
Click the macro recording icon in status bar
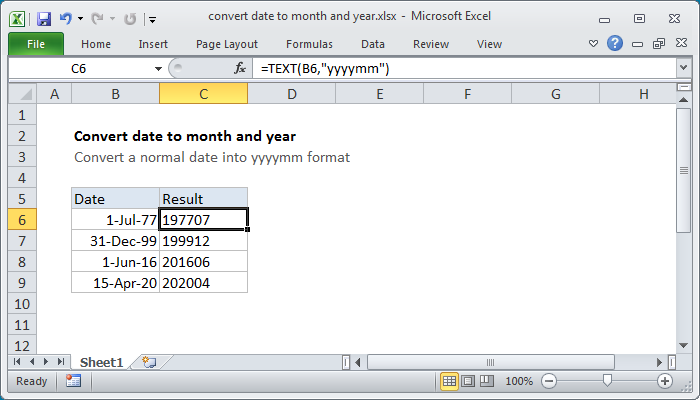[73, 381]
